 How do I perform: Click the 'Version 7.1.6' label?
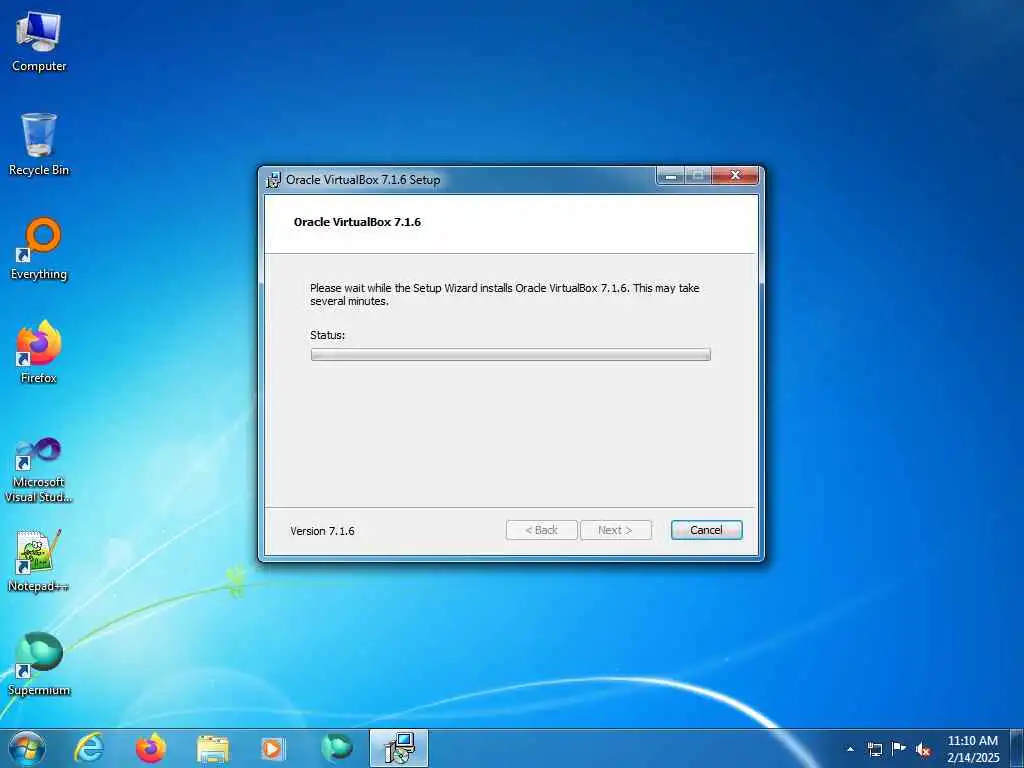[x=323, y=531]
